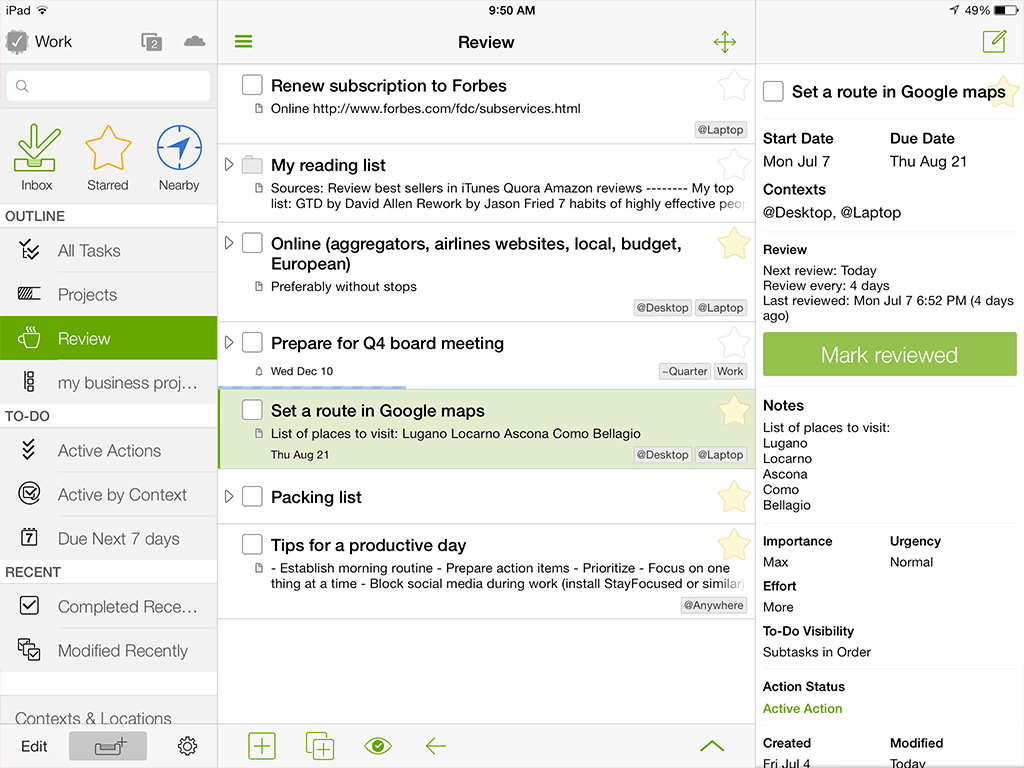Open the Inbox icon

(x=37, y=149)
